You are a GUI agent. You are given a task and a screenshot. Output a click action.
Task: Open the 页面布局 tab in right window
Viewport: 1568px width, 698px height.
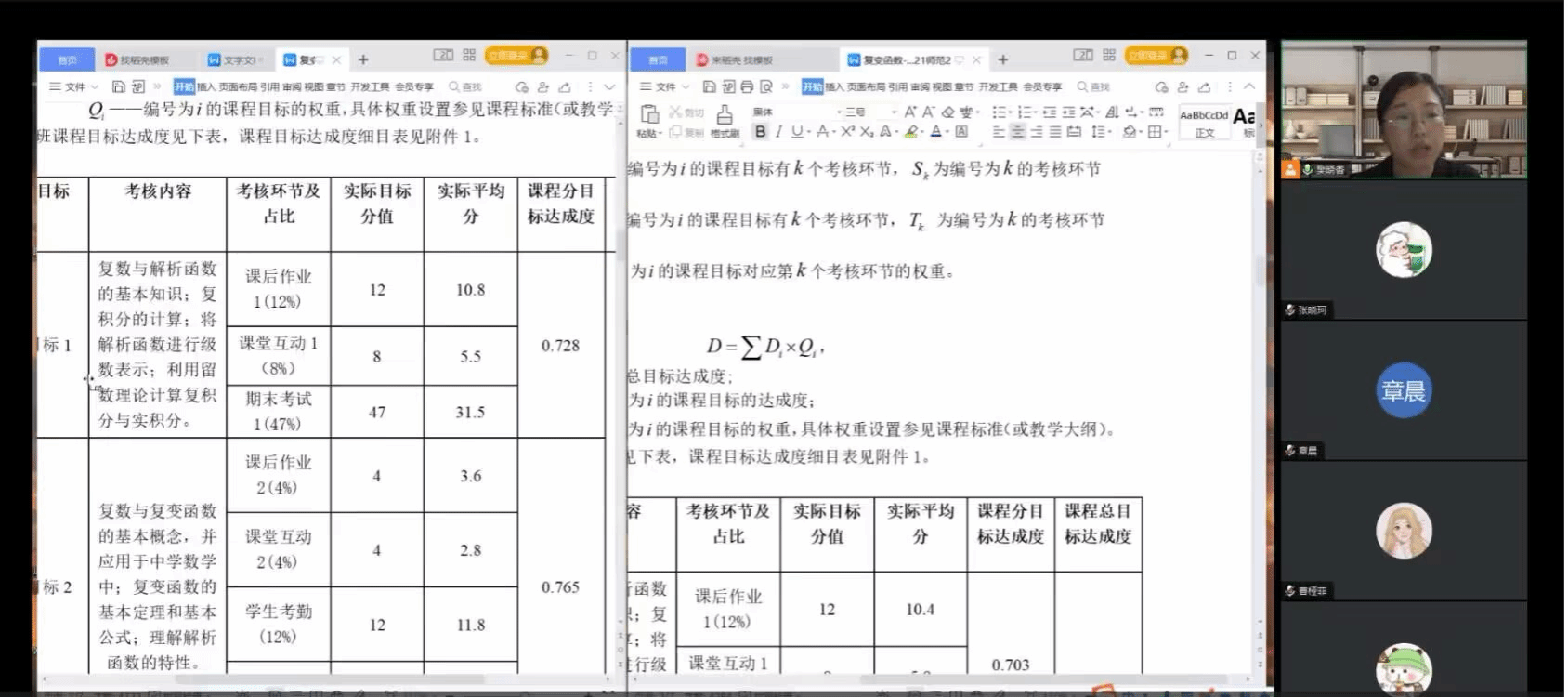(x=866, y=86)
